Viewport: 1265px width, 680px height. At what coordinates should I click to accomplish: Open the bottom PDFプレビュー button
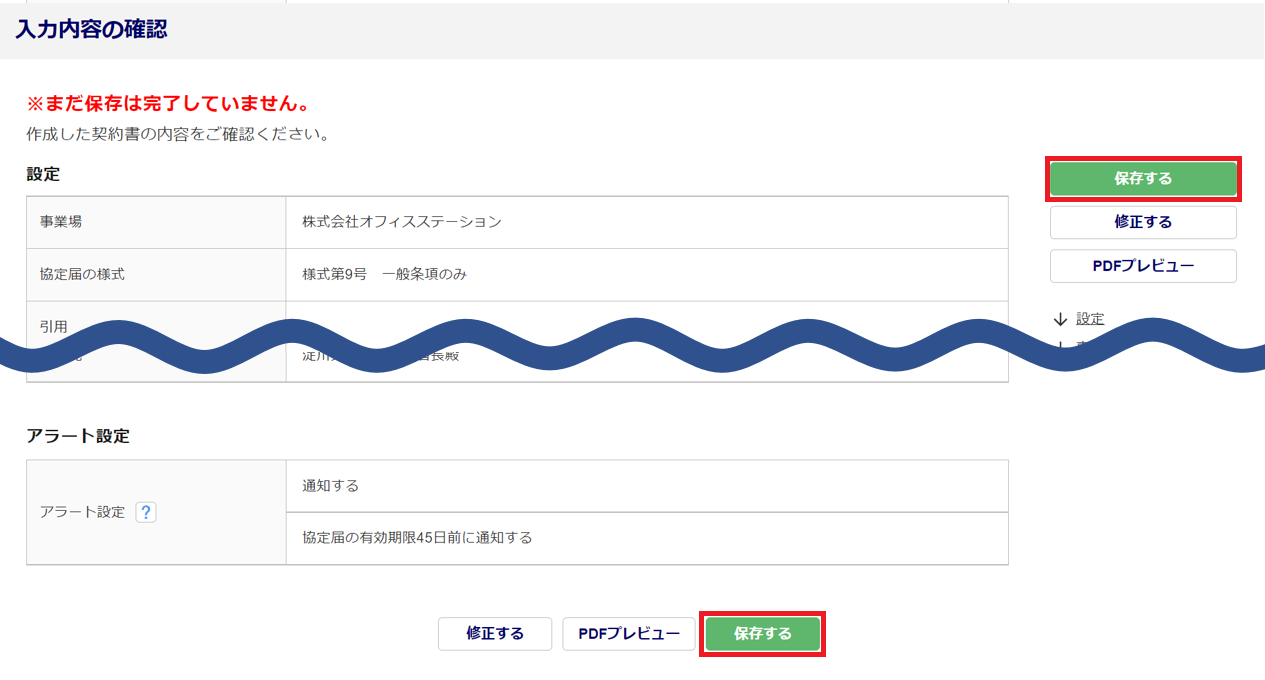(x=629, y=634)
